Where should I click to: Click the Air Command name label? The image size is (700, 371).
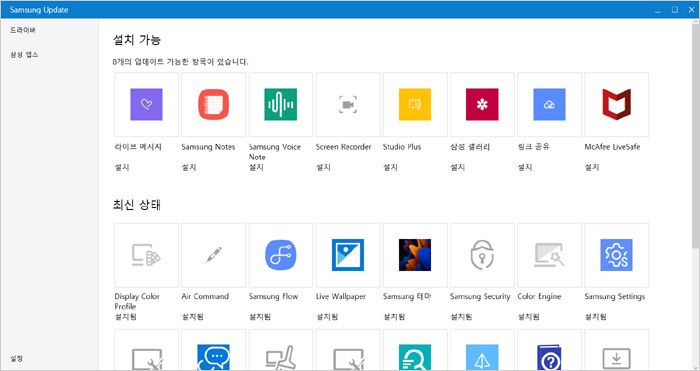point(205,296)
